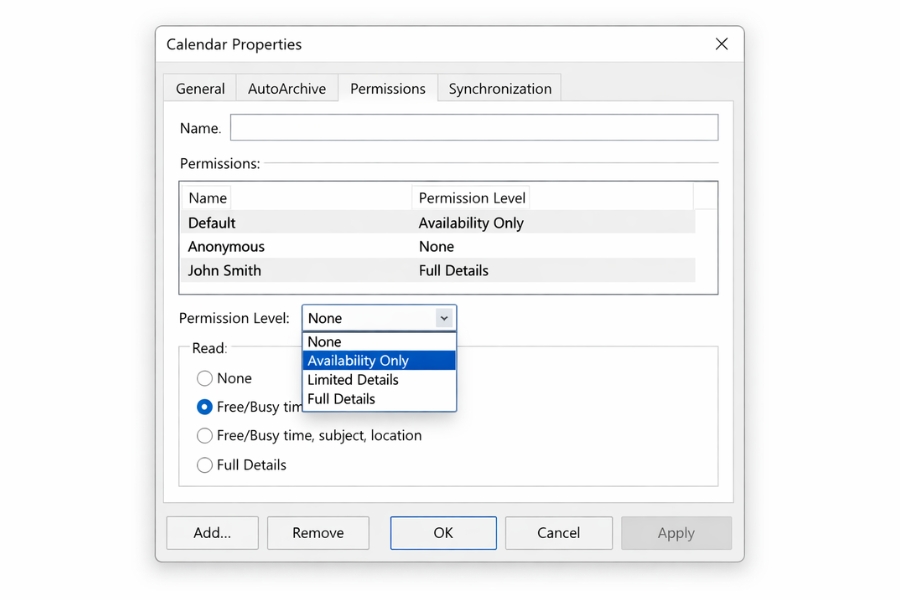The image size is (900, 600).
Task: Click the Cancel button
Action: coord(558,533)
